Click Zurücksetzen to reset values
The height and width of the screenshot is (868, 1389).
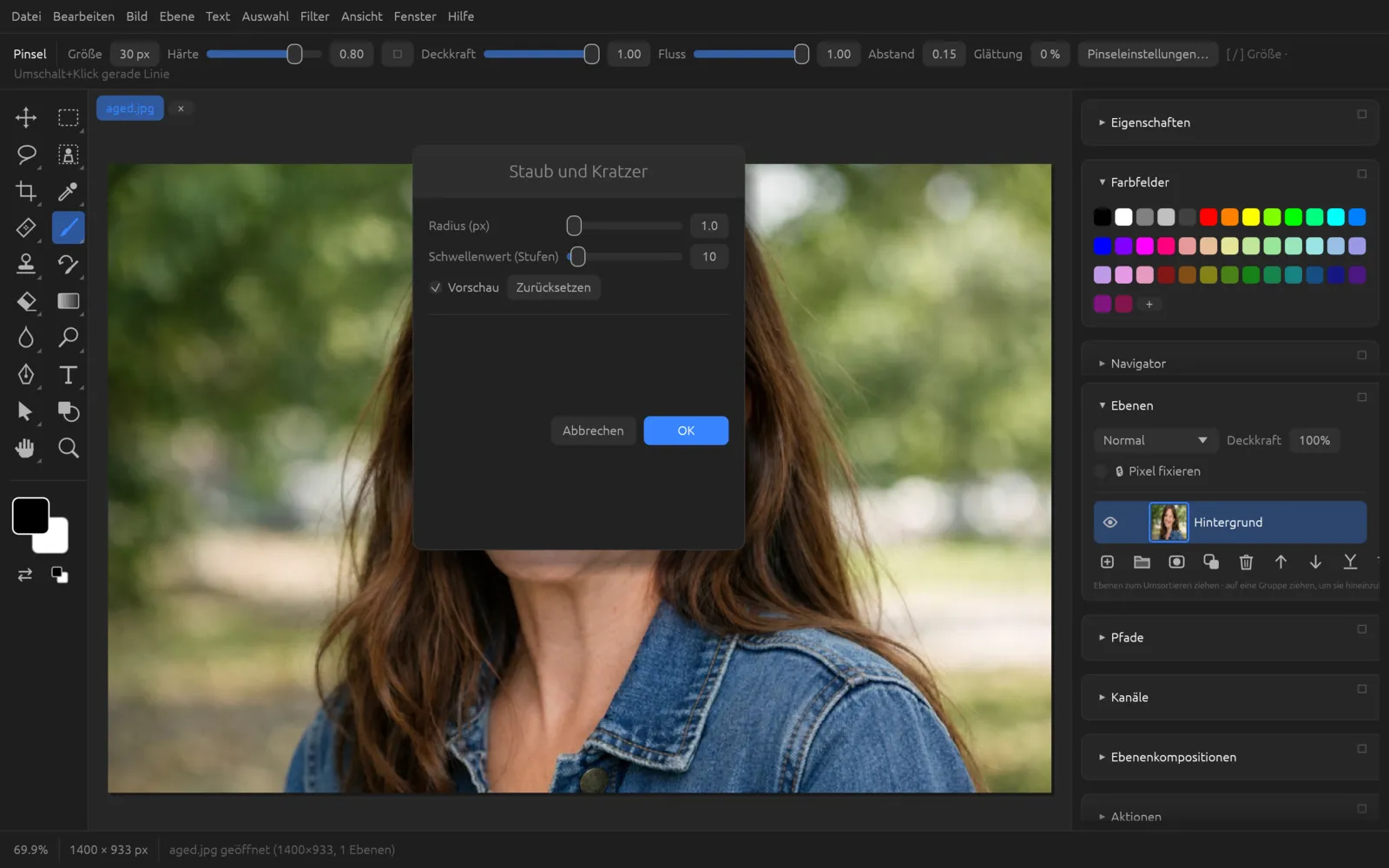coord(553,287)
